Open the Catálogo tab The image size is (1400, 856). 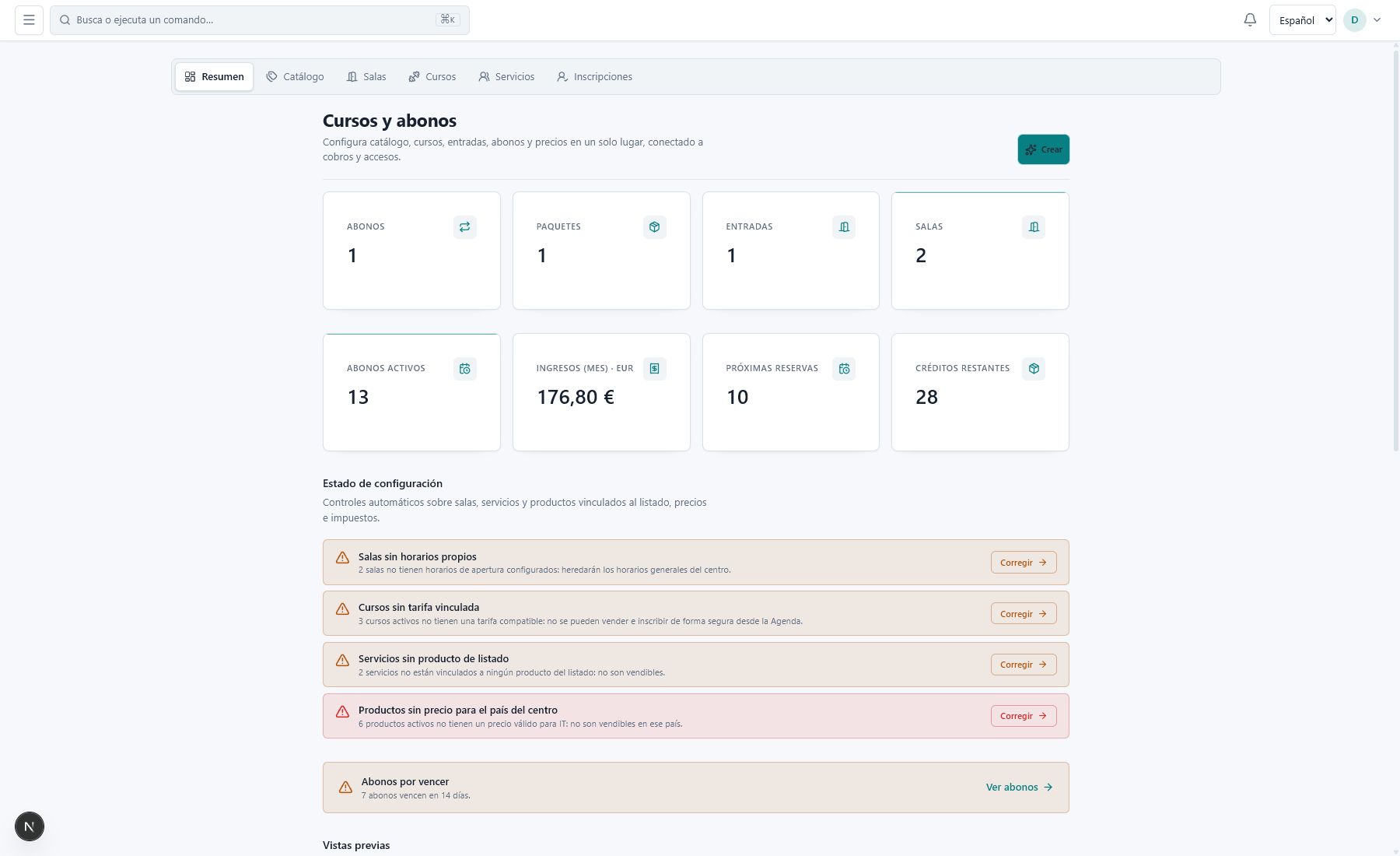(x=295, y=76)
